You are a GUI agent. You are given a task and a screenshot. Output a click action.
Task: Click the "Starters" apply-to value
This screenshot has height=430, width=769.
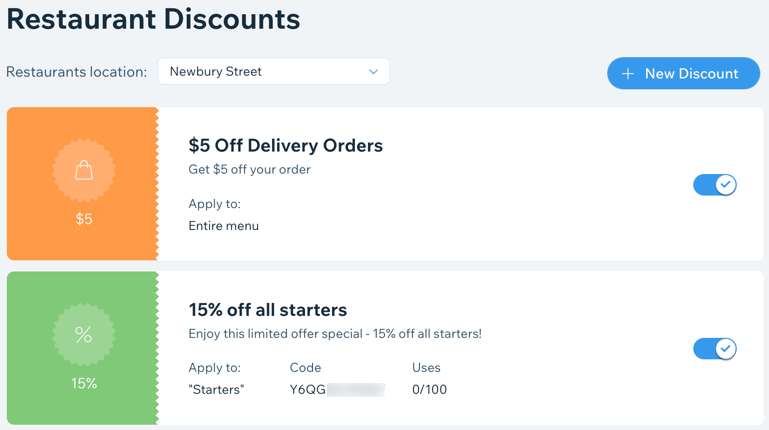tap(216, 390)
